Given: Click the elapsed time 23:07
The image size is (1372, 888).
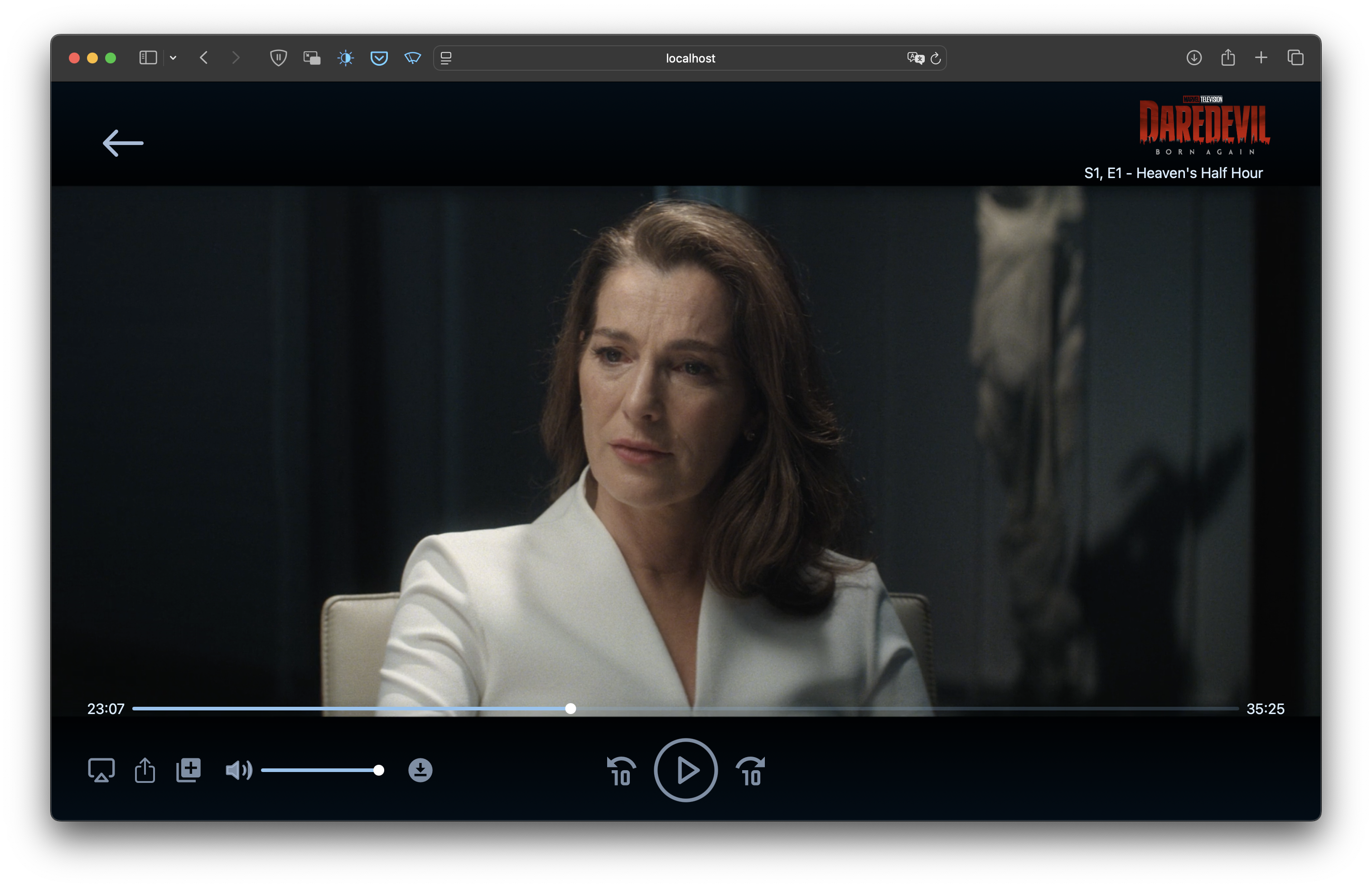Looking at the screenshot, I should point(106,708).
